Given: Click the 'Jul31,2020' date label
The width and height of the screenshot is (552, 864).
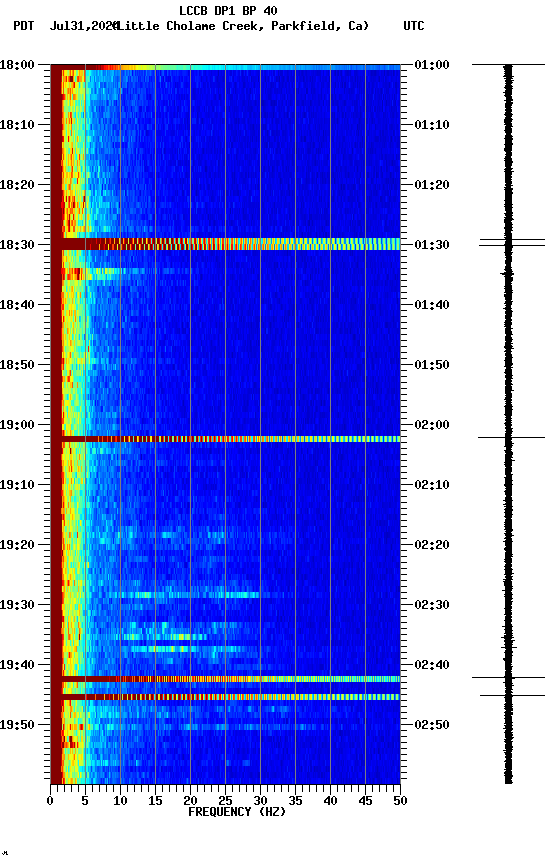Looking at the screenshot, I should coord(84,26).
